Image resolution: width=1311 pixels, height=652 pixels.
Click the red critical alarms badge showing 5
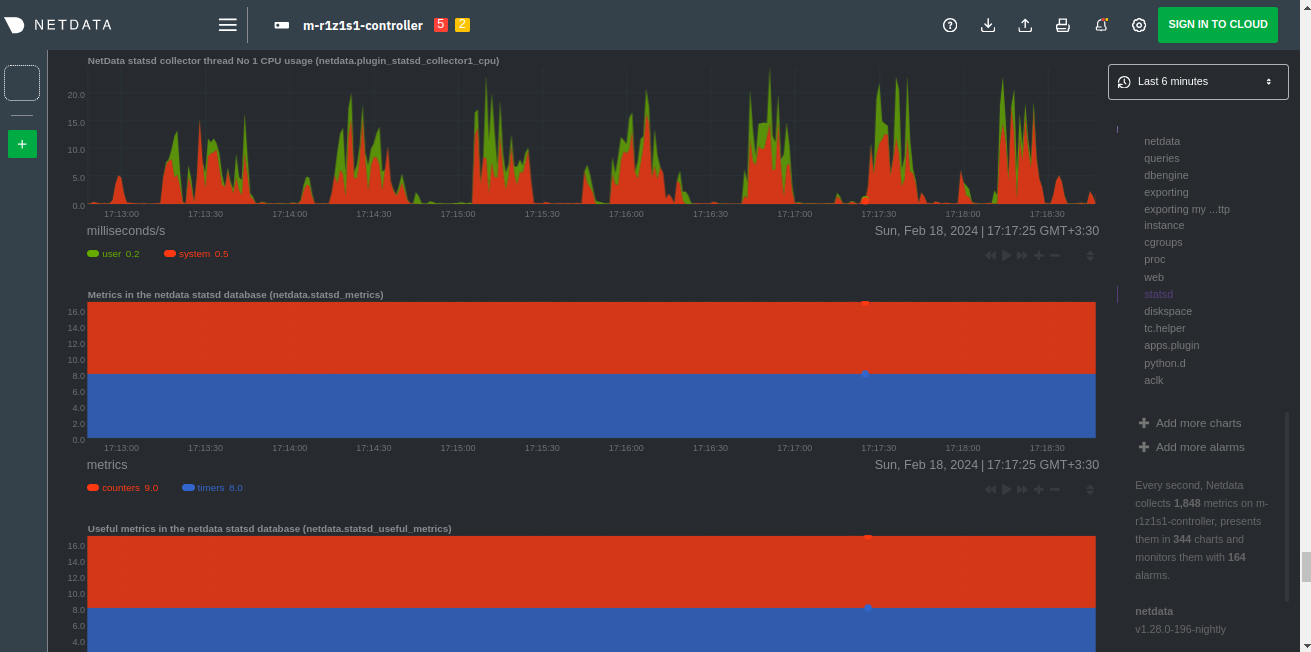441,24
